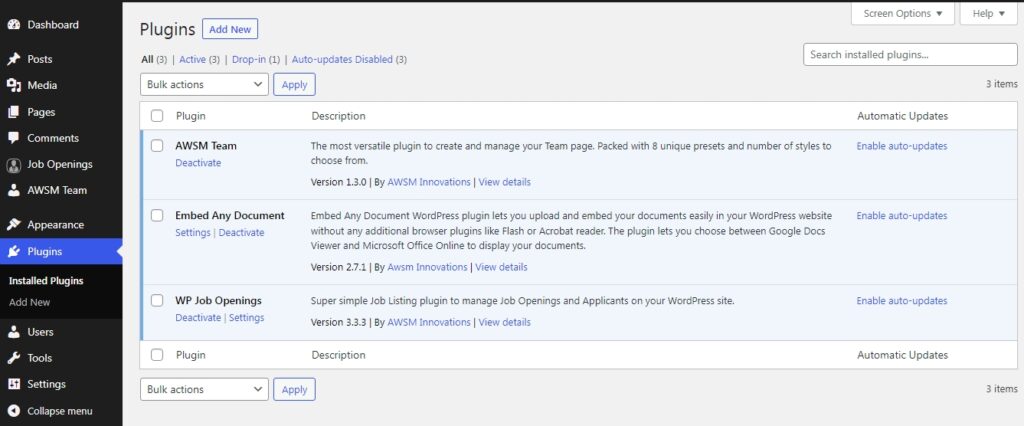Click the Media icon in sidebar
Image resolution: width=1024 pixels, height=426 pixels.
[14, 86]
